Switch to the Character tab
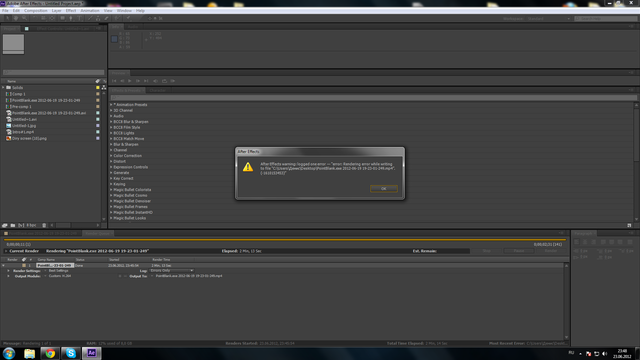This screenshot has width=640, height=360. click(x=157, y=90)
